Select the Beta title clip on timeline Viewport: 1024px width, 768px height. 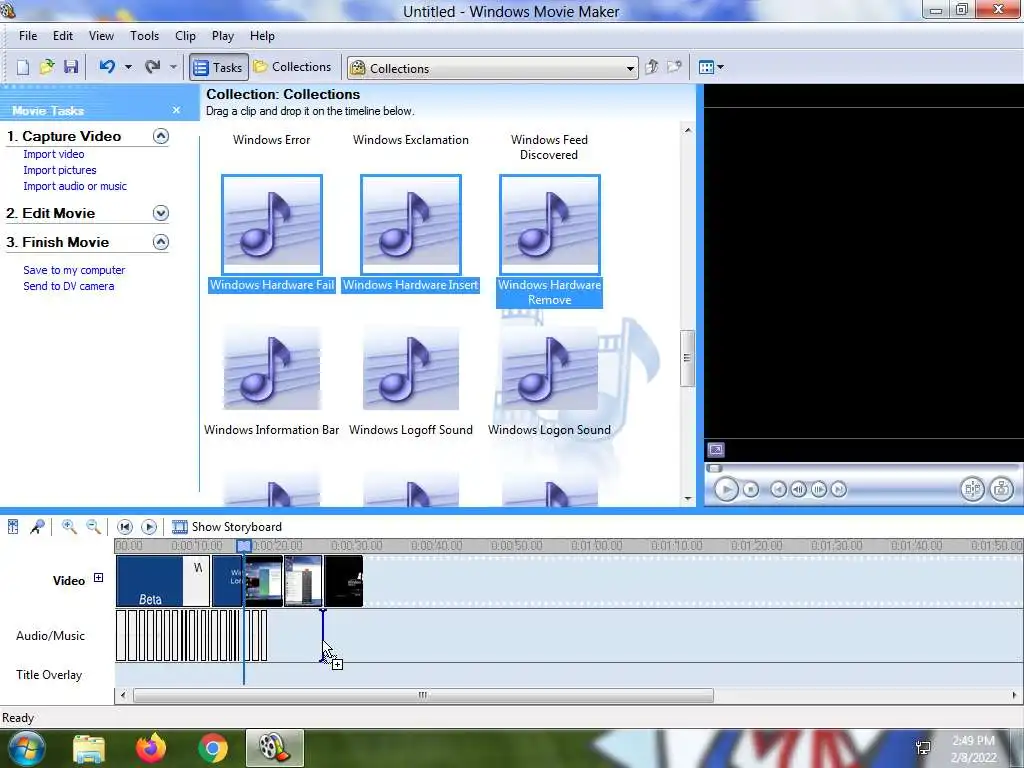163,581
